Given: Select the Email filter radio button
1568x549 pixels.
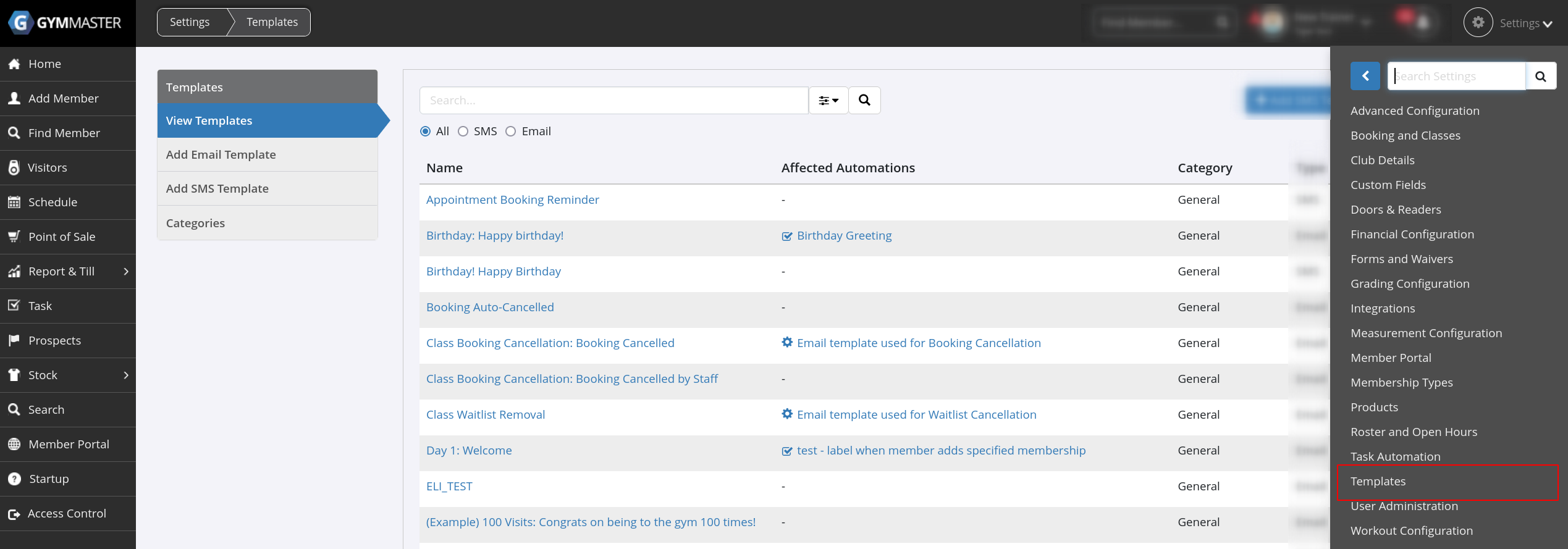Looking at the screenshot, I should (510, 132).
